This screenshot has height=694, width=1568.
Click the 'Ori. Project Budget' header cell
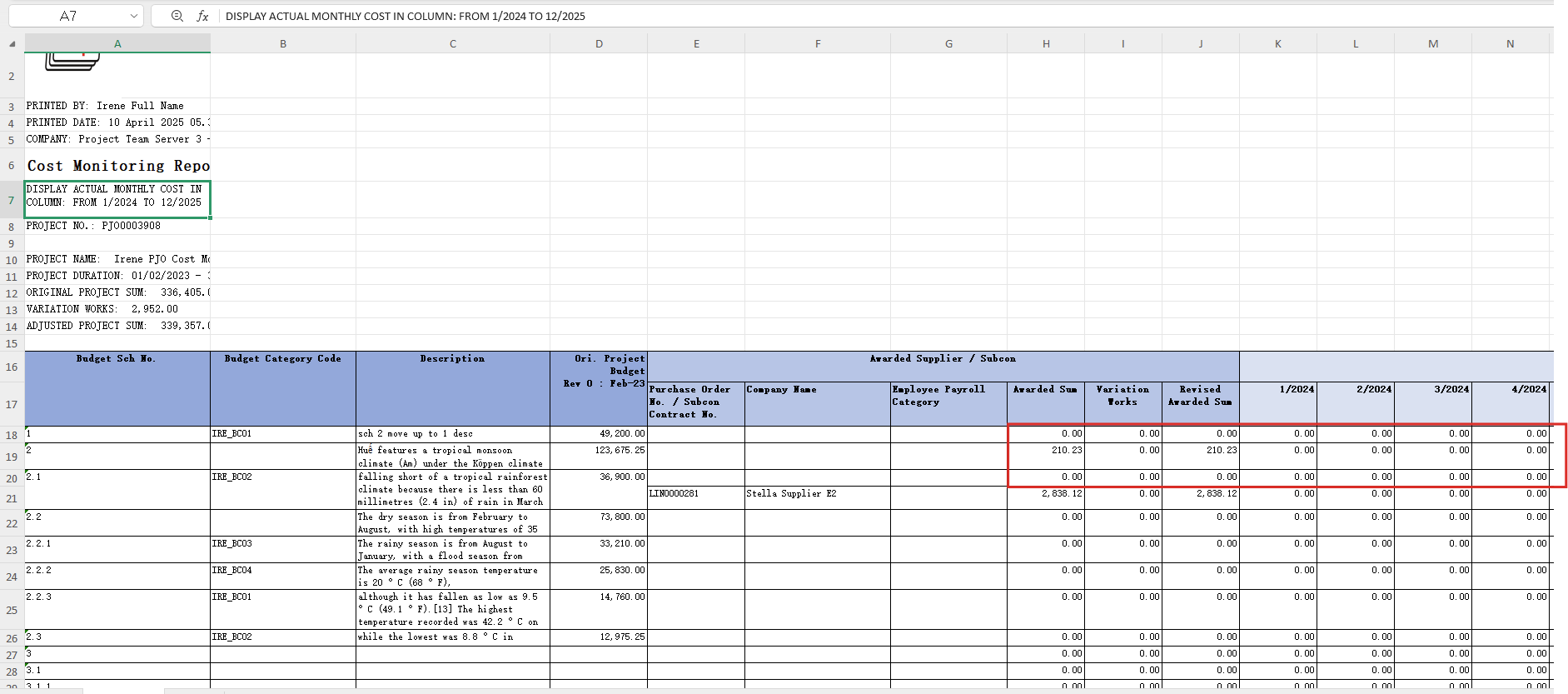599,388
